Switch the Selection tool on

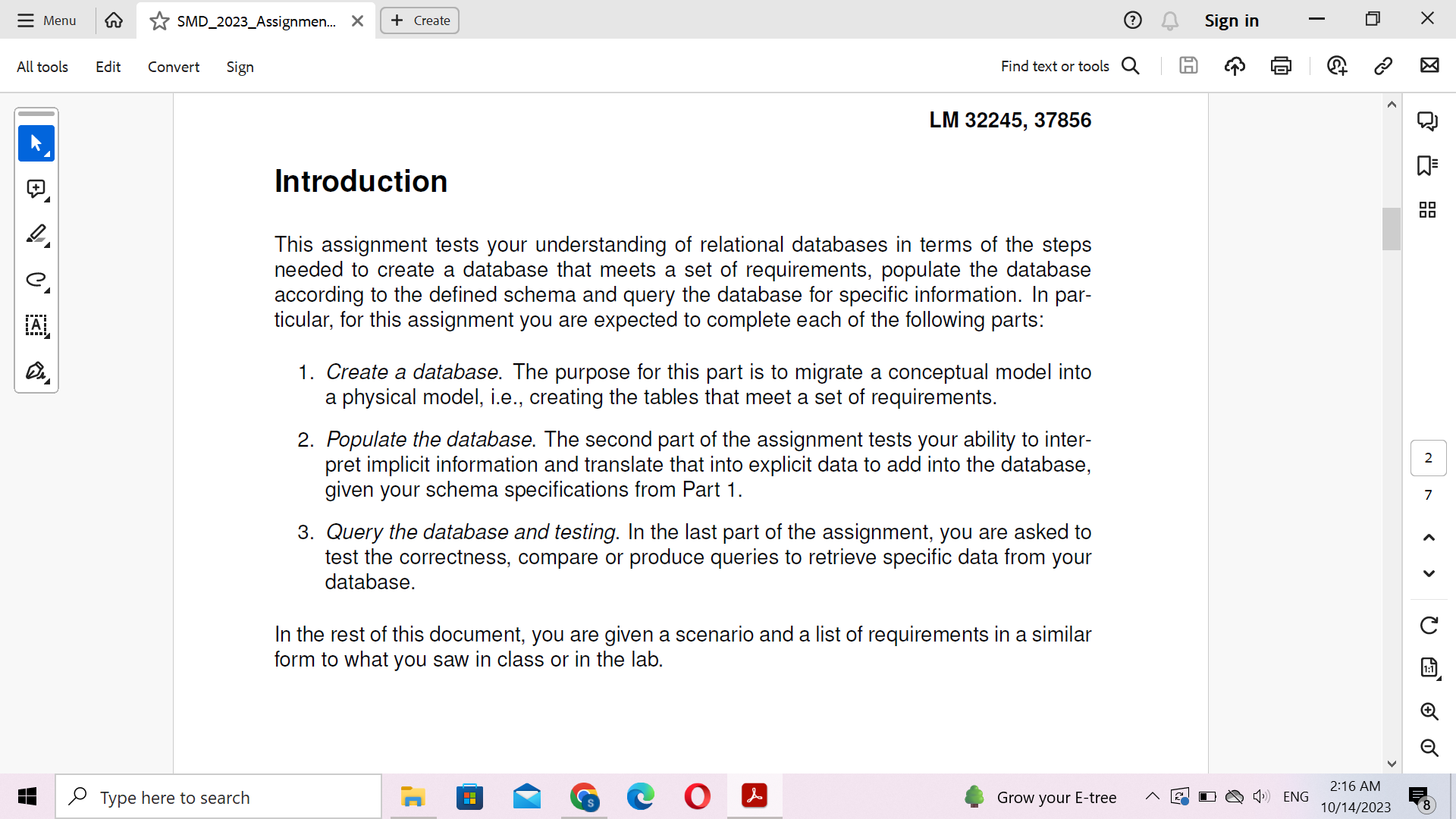[36, 143]
